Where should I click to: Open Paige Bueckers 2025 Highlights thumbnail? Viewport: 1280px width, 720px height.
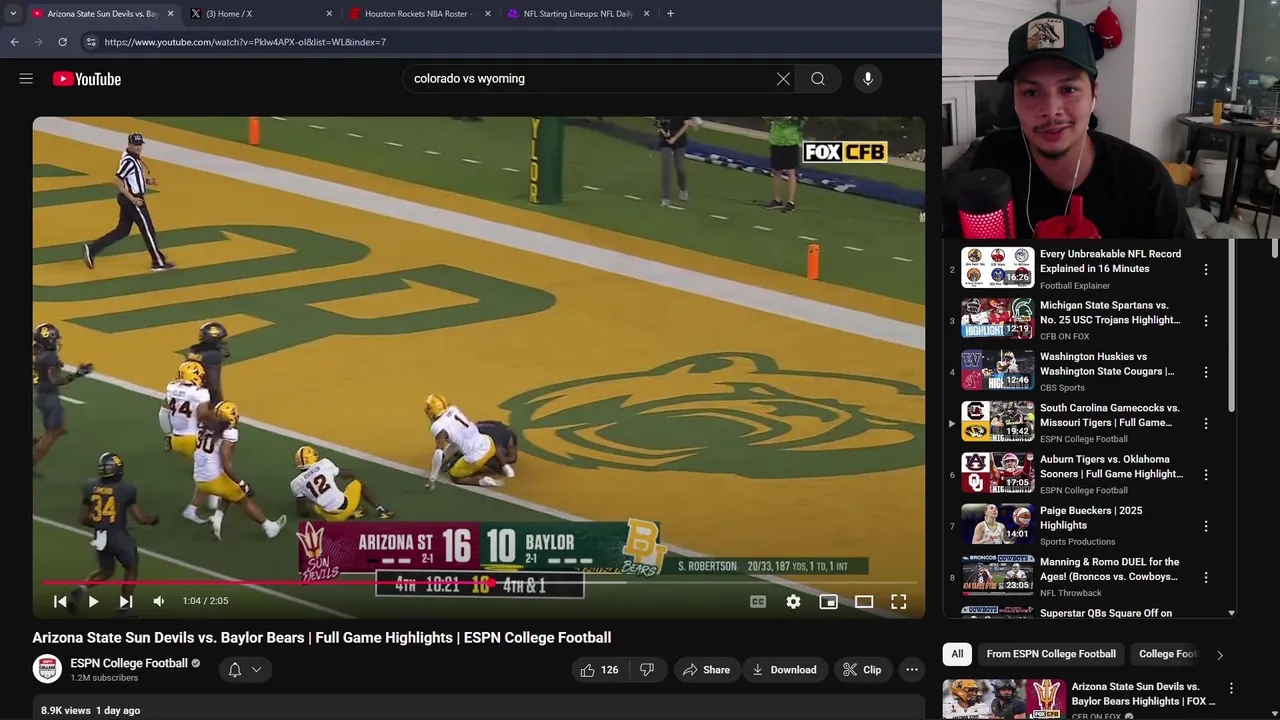998,524
